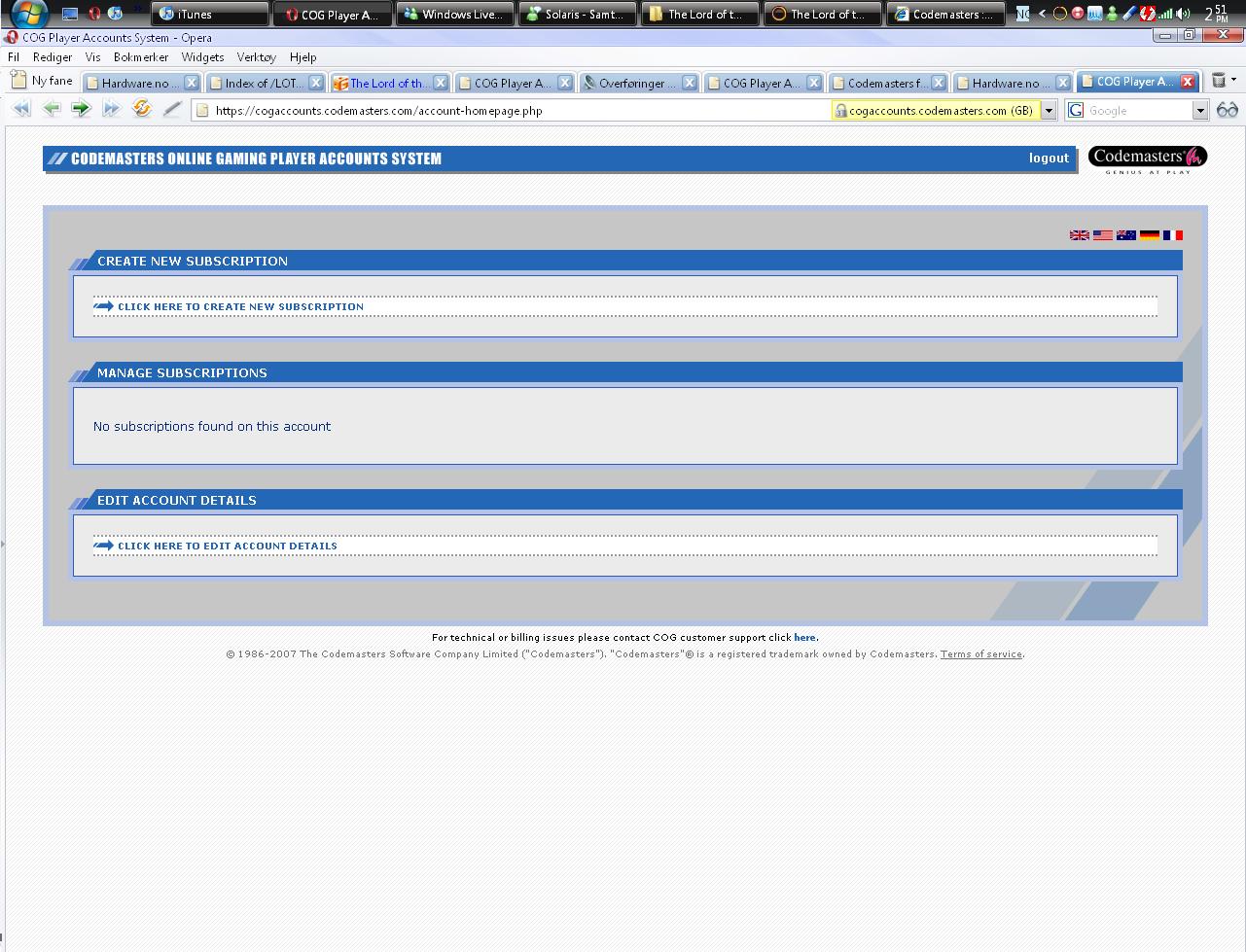Switch to Windows Live on the taskbar
This screenshot has height=952, width=1246.
(453, 14)
